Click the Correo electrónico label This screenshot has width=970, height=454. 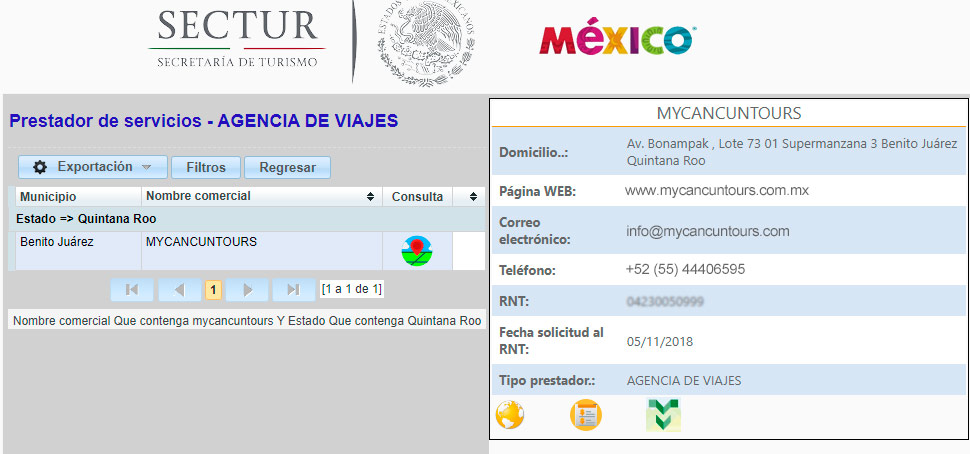coord(534,231)
